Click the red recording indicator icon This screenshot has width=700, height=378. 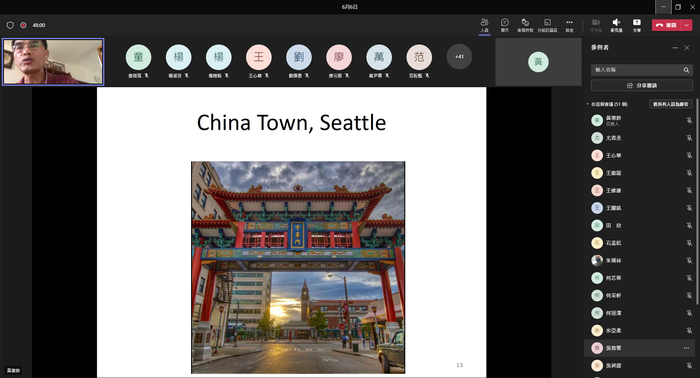[23, 25]
